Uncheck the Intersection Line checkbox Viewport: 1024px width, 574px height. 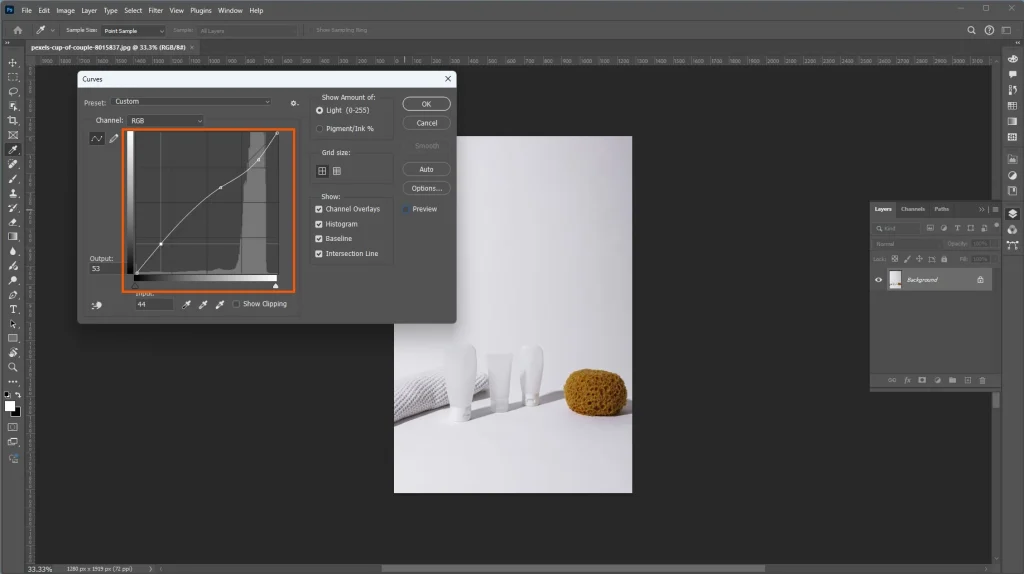(x=319, y=253)
